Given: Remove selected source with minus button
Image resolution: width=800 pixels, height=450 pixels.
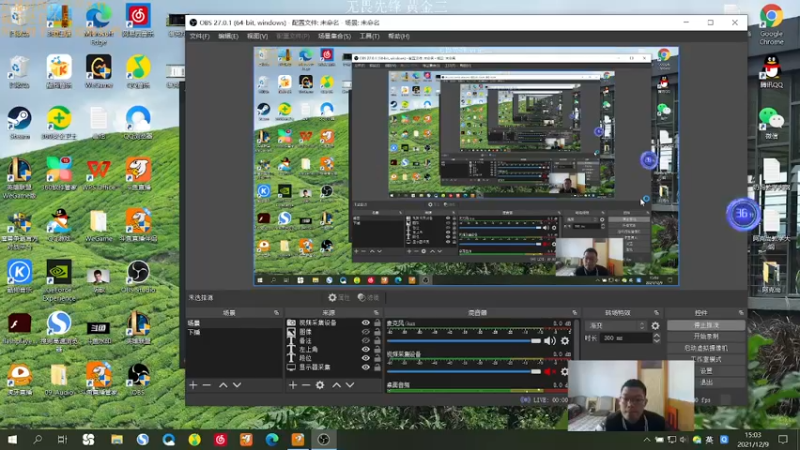Looking at the screenshot, I should pyautogui.click(x=306, y=385).
